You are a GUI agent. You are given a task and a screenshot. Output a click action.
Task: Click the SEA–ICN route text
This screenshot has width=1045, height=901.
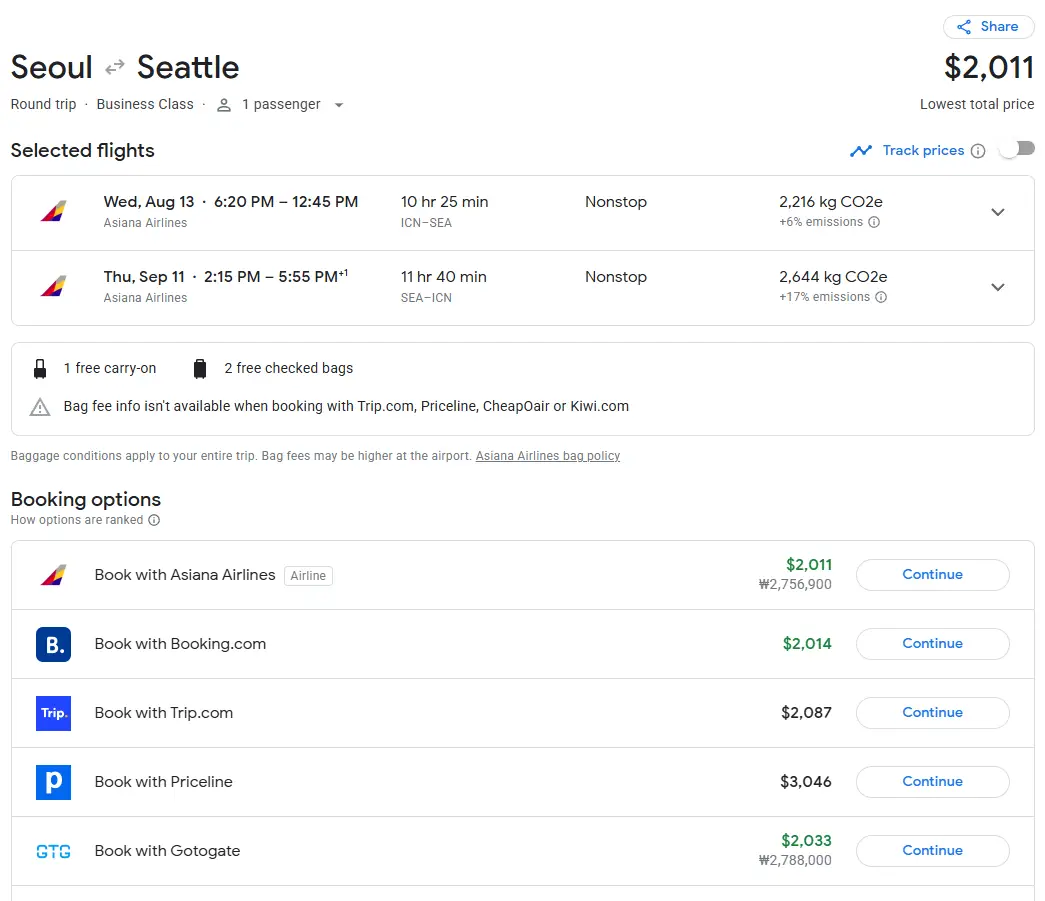pos(427,299)
